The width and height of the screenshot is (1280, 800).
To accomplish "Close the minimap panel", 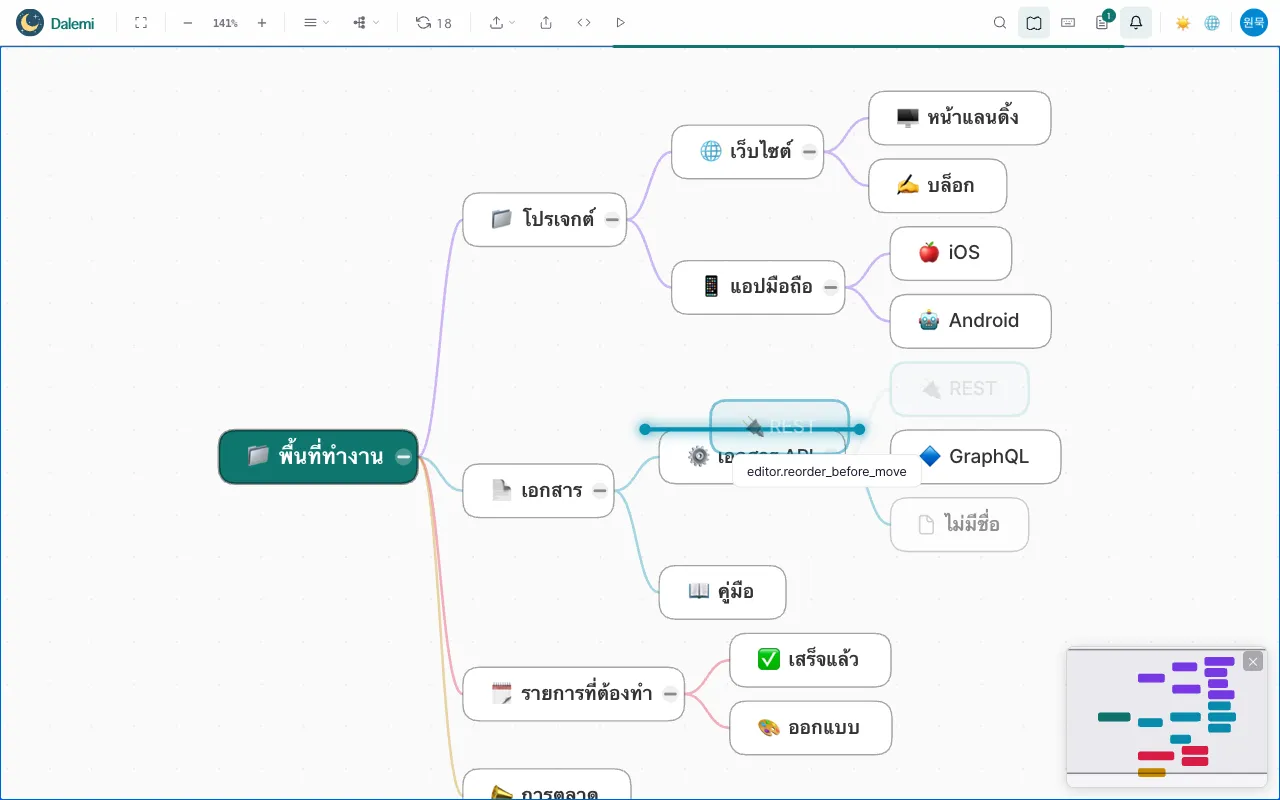I will coord(1253,661).
